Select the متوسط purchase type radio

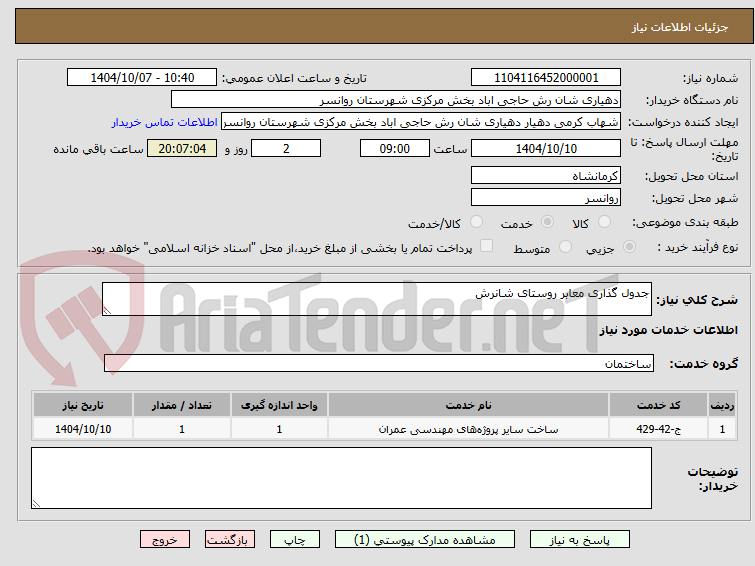565,247
